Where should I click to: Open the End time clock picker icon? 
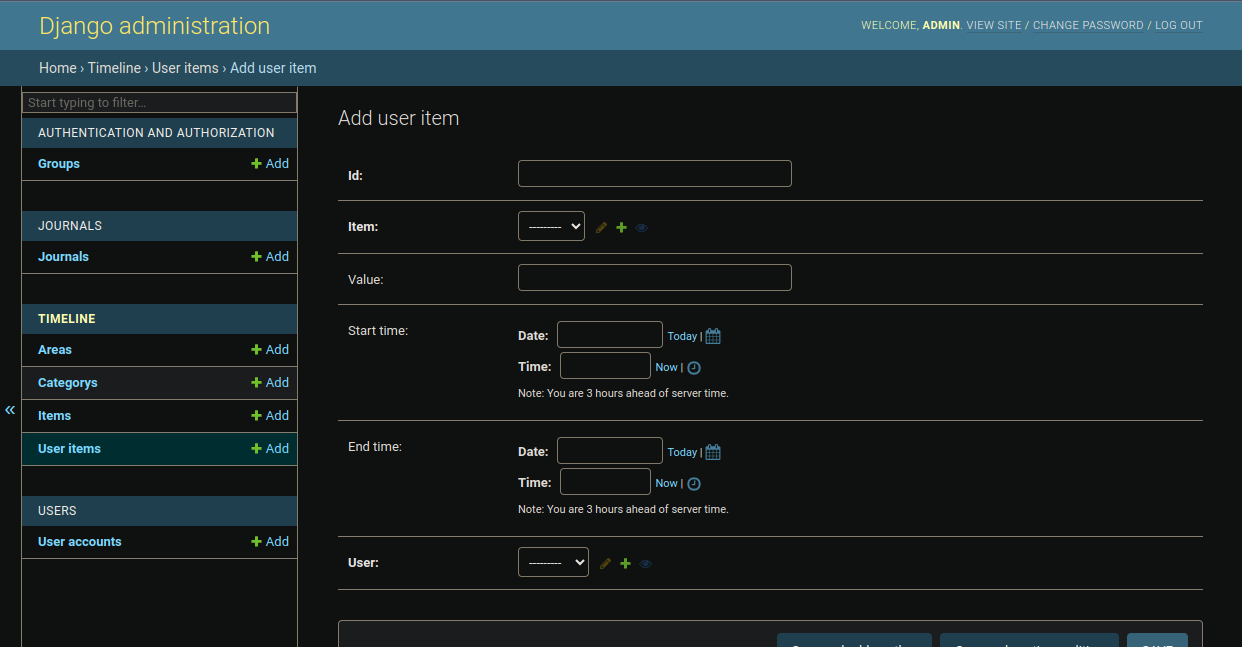point(694,484)
